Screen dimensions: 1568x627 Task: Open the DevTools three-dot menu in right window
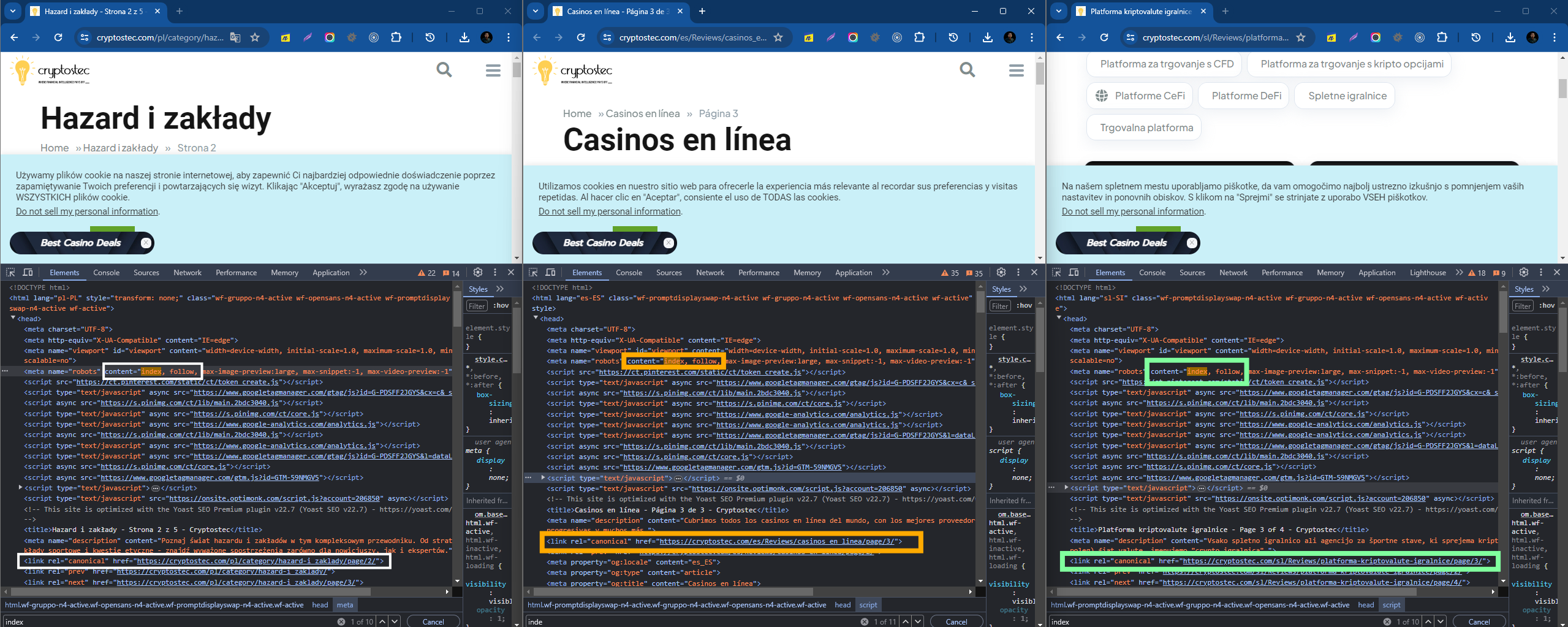coord(1541,272)
